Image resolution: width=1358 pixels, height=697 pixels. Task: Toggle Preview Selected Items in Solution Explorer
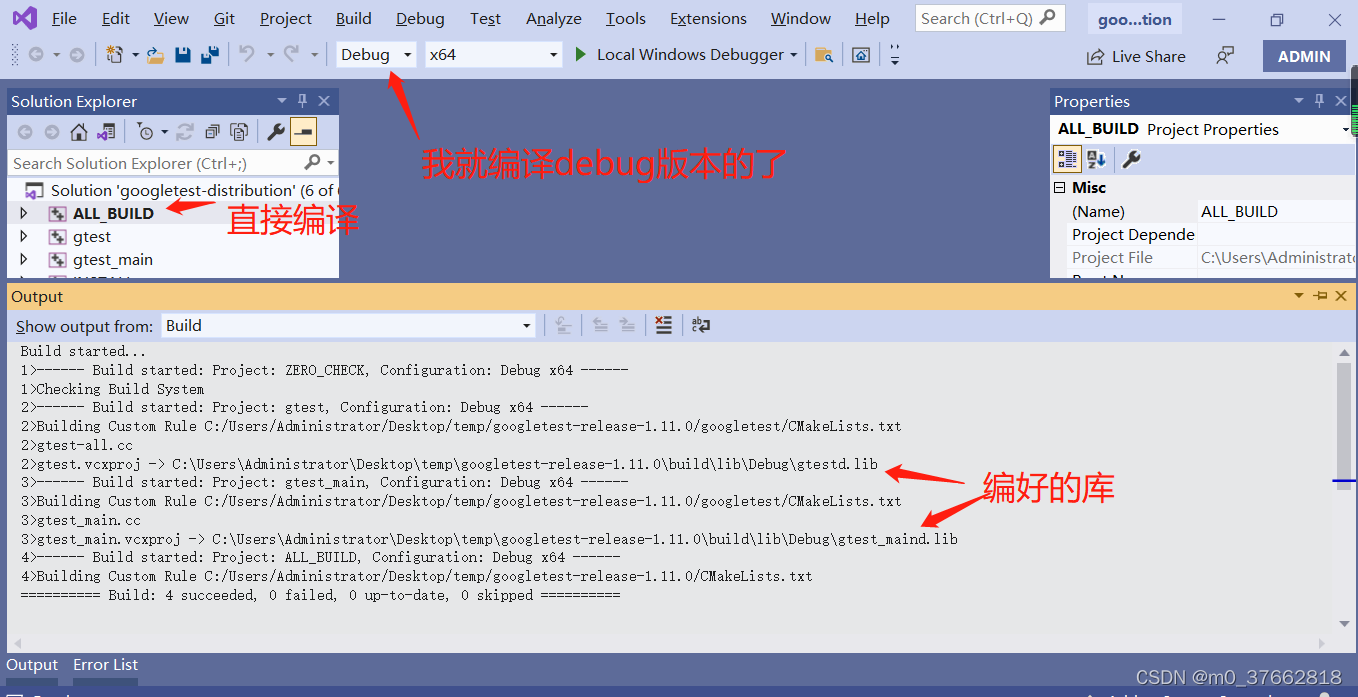click(304, 132)
